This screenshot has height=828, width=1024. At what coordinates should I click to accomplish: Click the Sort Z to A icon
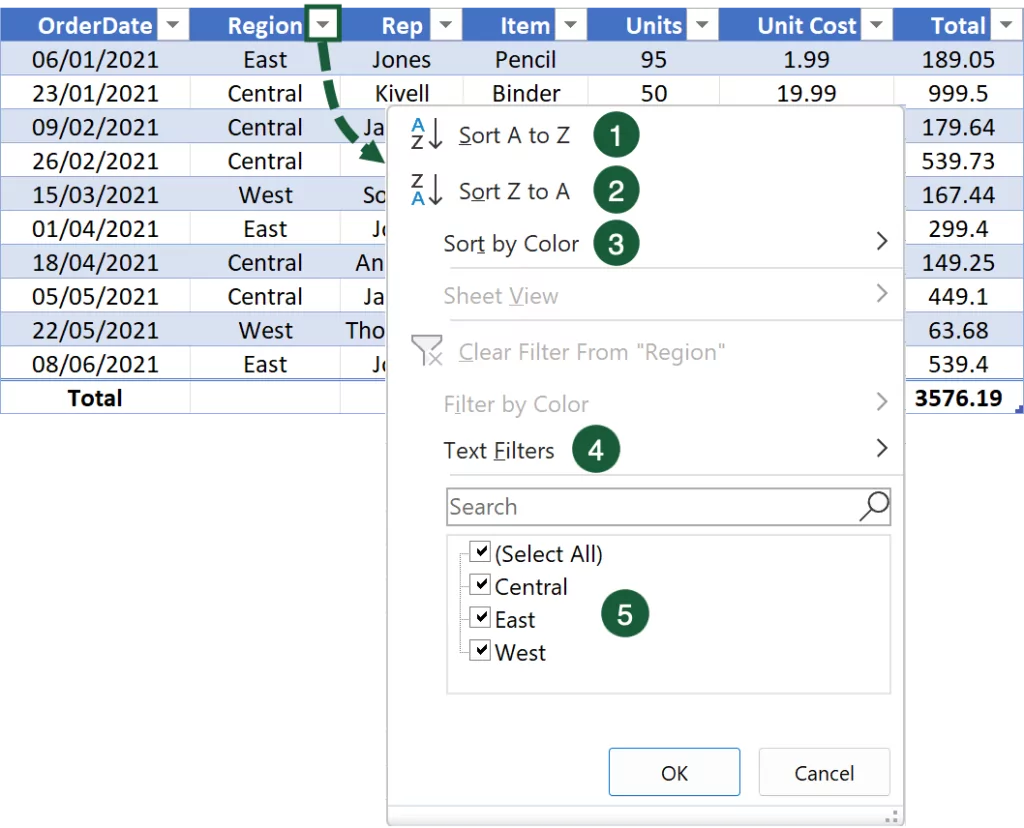(426, 190)
